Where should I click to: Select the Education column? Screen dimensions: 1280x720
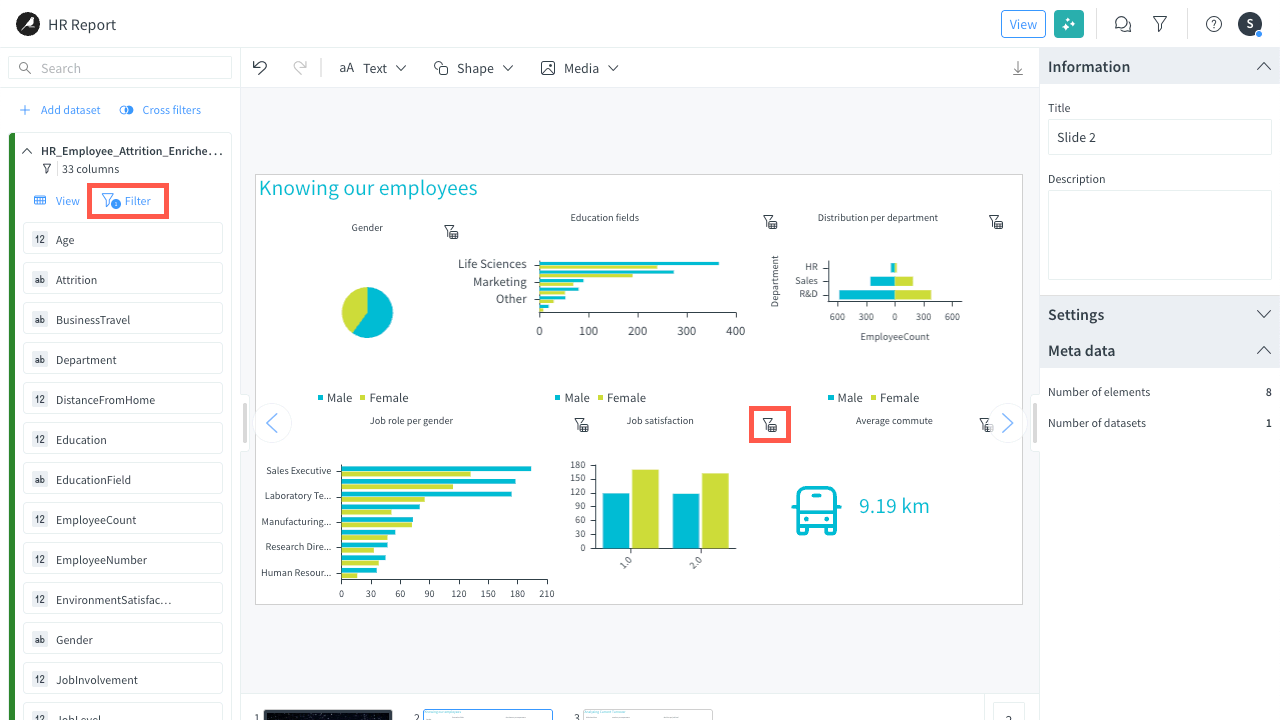pyautogui.click(x=122, y=440)
